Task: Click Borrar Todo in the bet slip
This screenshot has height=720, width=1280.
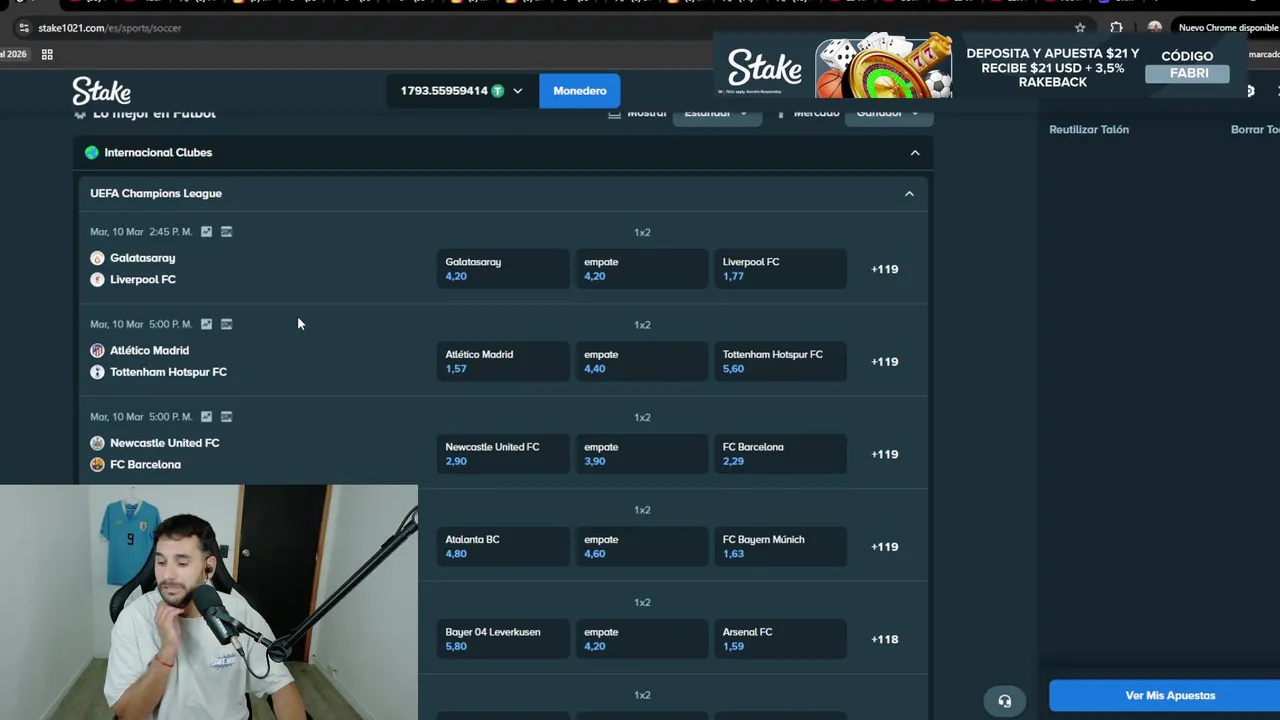Action: 1255,129
